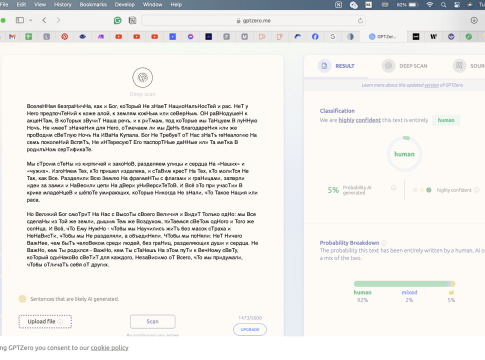Open the Bookmarks menu
The image size is (485, 360).
[x=93, y=5]
